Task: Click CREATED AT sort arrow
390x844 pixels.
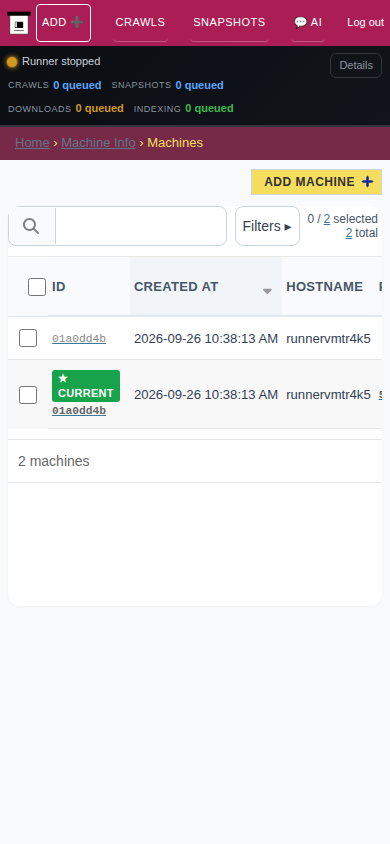Action: 267,291
